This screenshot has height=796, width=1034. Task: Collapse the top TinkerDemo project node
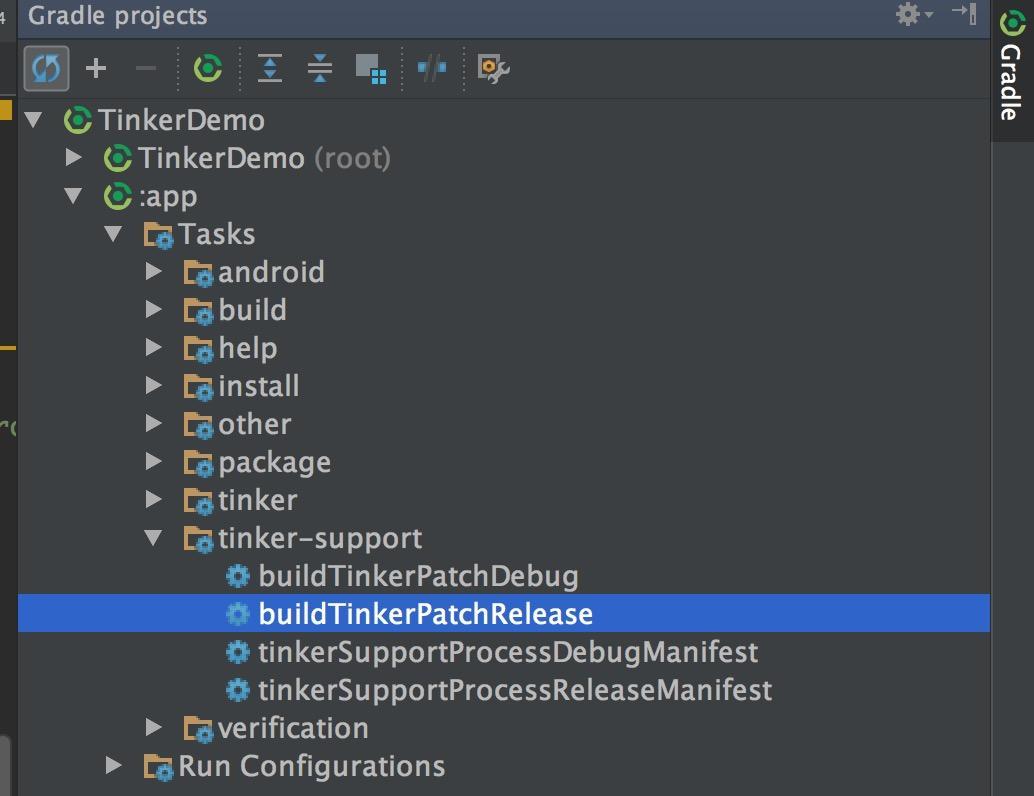pos(33,120)
